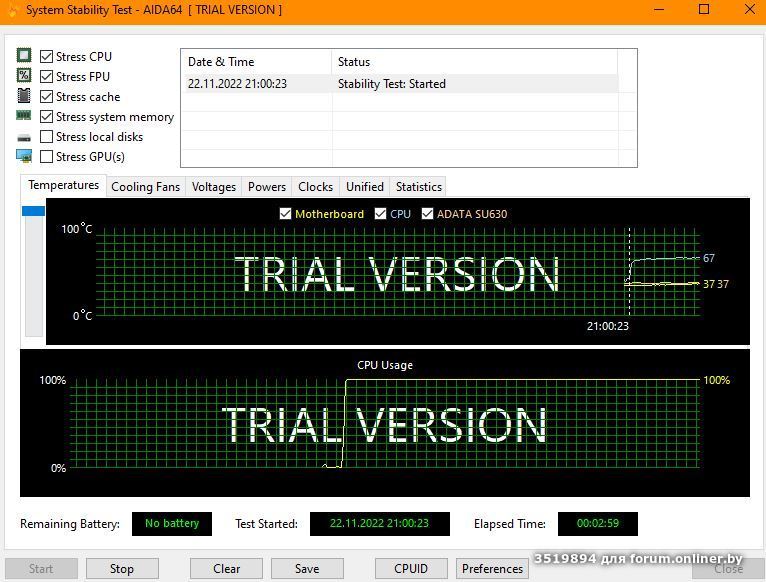
Task: Open the CPUID panel
Action: (x=411, y=569)
